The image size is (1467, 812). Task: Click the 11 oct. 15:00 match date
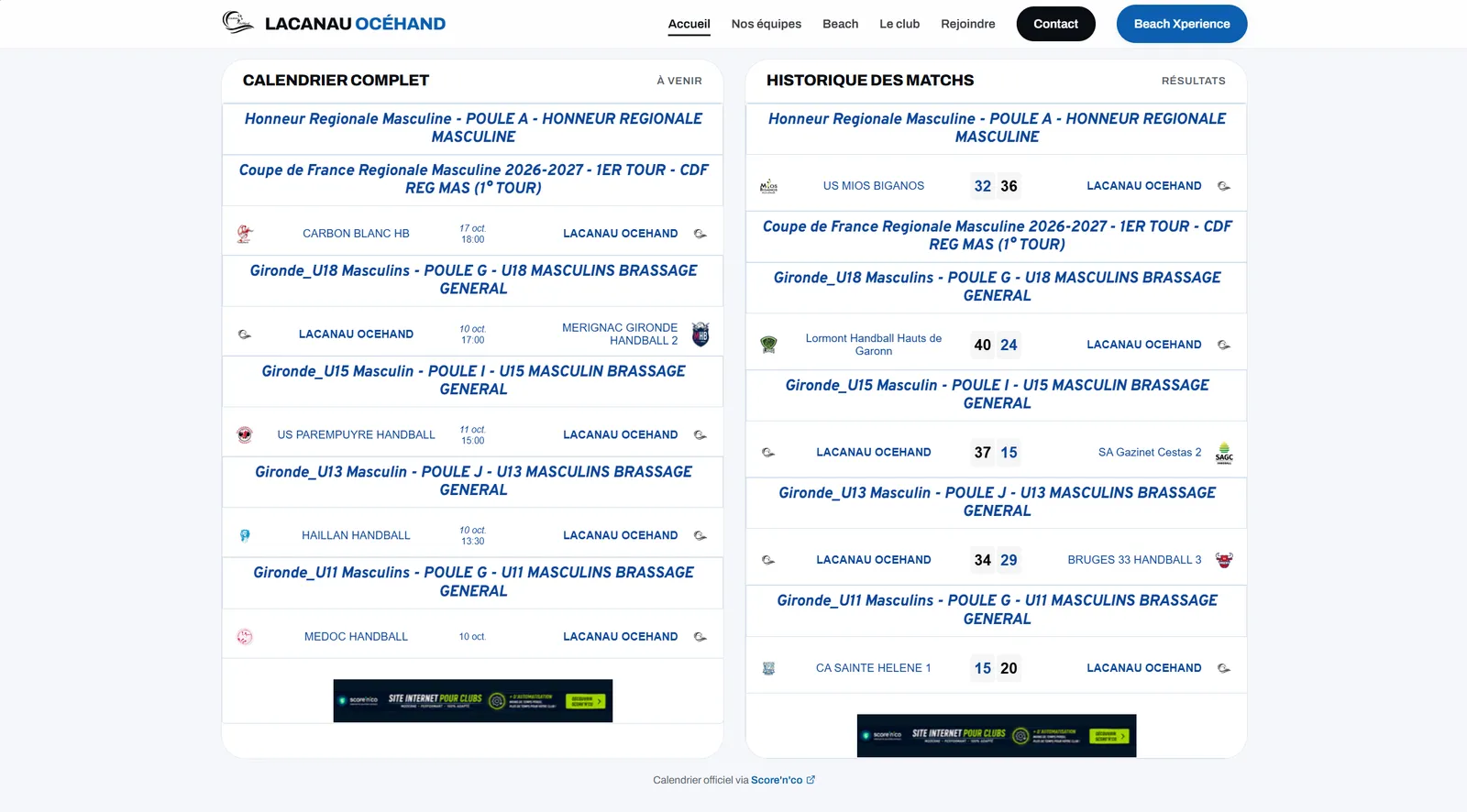pyautogui.click(x=472, y=435)
